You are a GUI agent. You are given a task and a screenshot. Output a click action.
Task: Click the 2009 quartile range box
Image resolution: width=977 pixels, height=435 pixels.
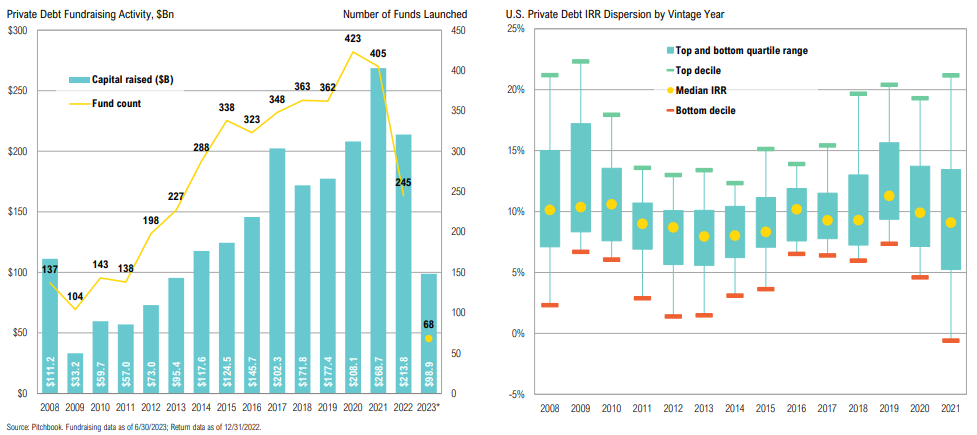point(580,178)
